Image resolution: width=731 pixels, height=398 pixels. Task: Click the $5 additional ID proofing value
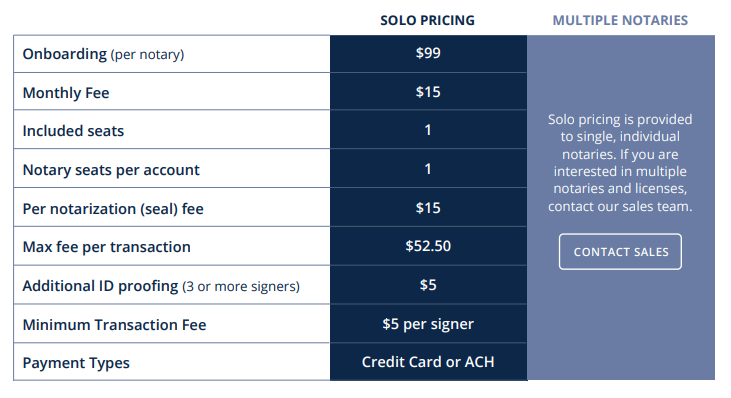tap(428, 285)
